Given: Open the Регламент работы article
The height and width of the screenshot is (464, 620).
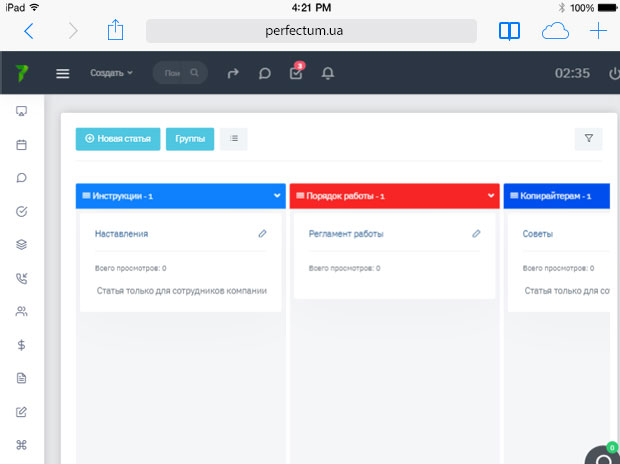Looking at the screenshot, I should pyautogui.click(x=346, y=234).
